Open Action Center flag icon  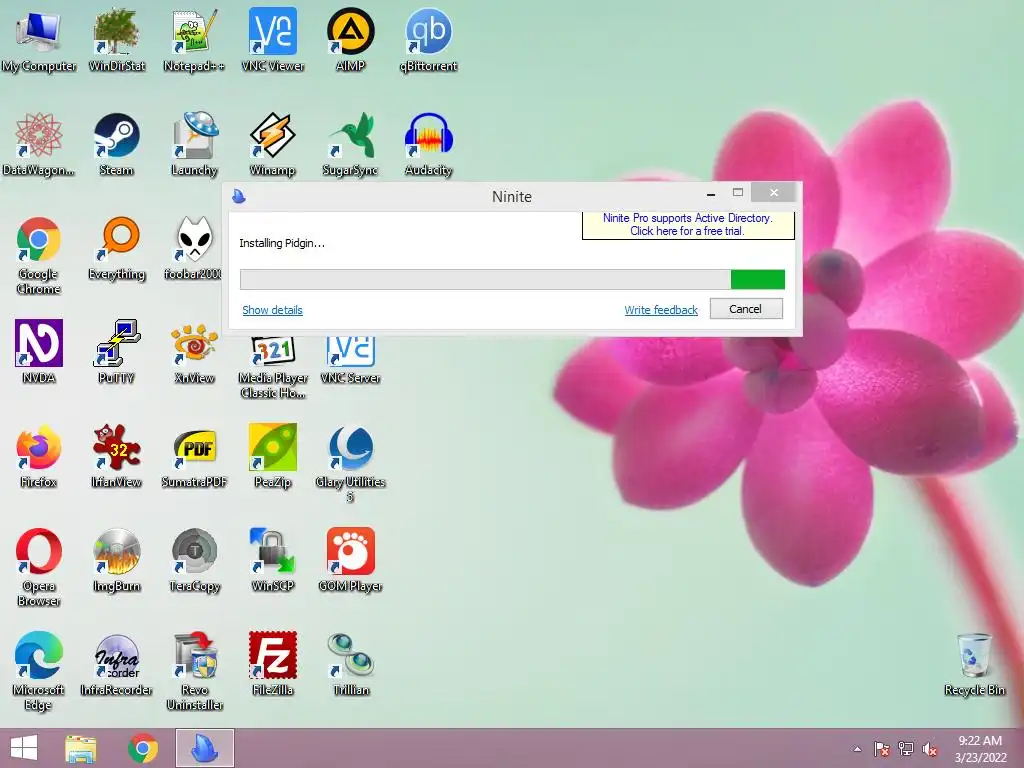(x=881, y=749)
